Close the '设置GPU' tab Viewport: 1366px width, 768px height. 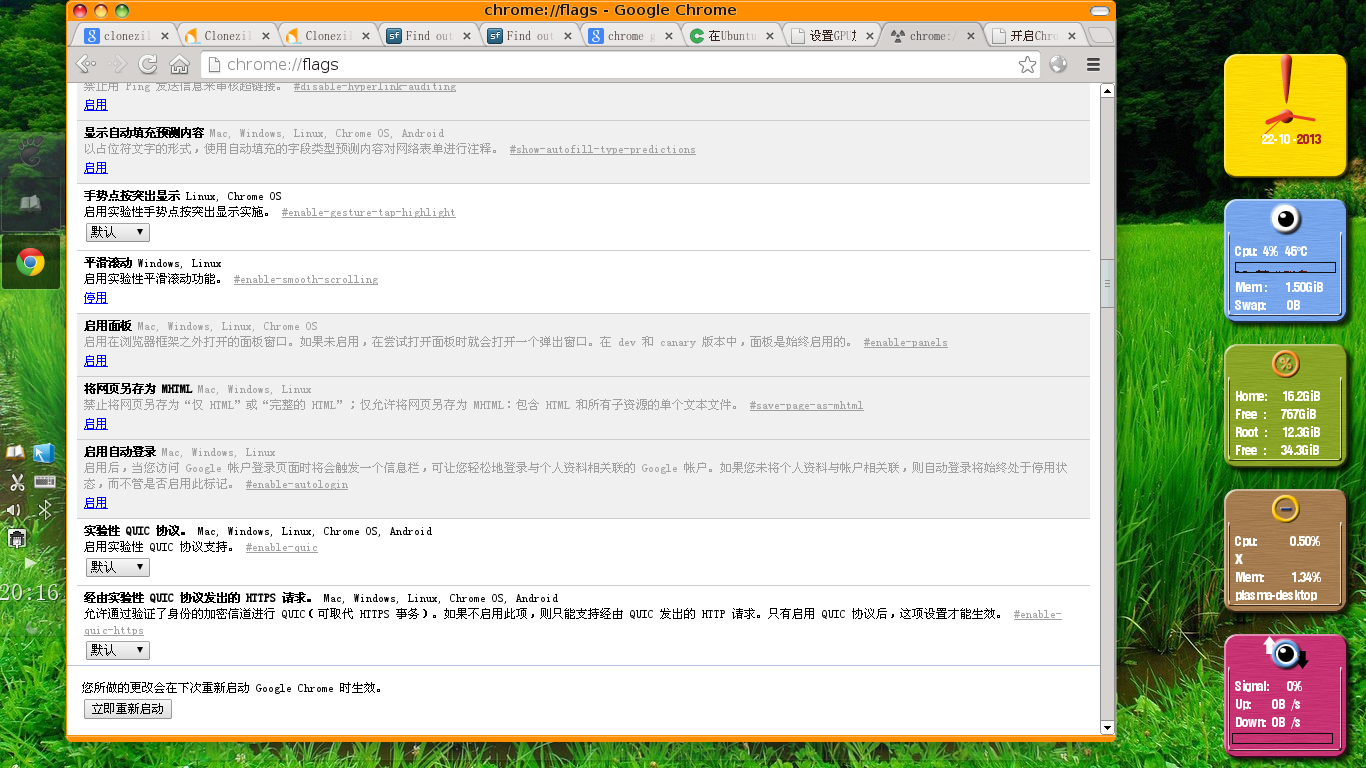[x=868, y=36]
